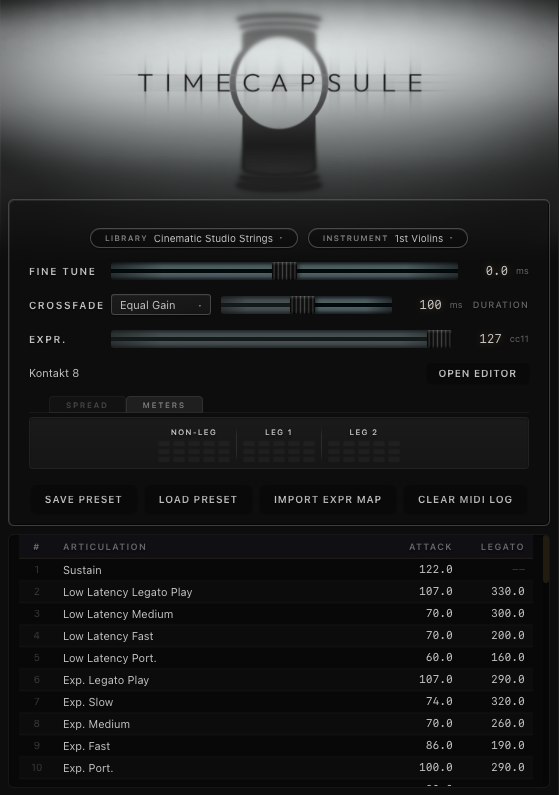The width and height of the screenshot is (559, 795).
Task: Click Exp. Slow attack value 74.0
Action: (x=439, y=702)
